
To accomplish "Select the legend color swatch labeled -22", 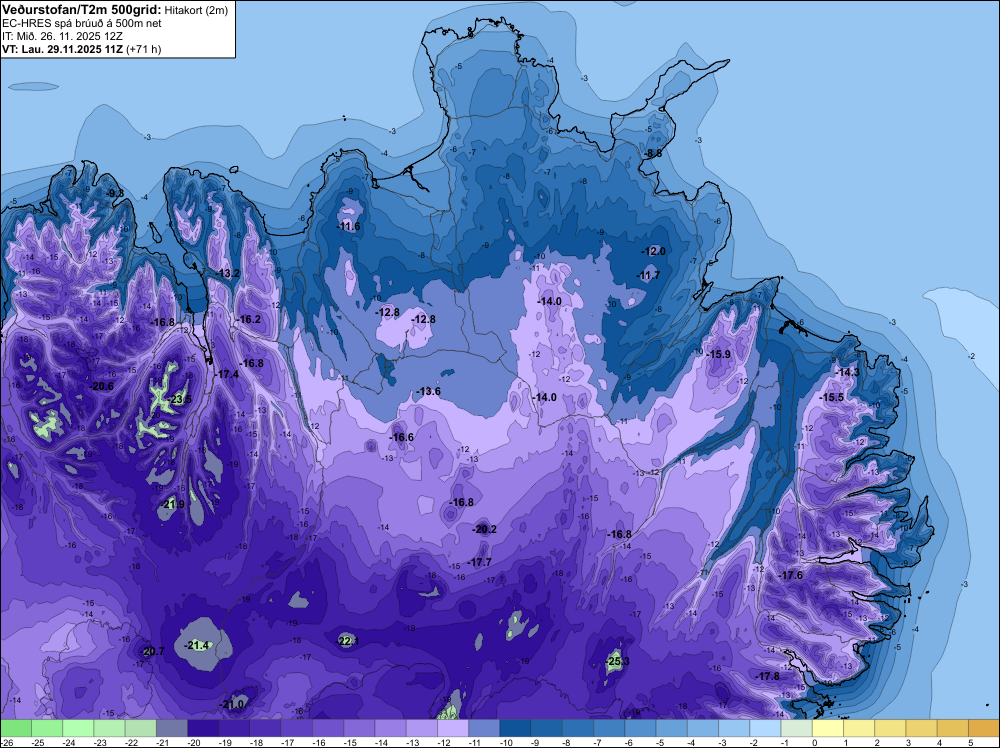I will point(141,728).
